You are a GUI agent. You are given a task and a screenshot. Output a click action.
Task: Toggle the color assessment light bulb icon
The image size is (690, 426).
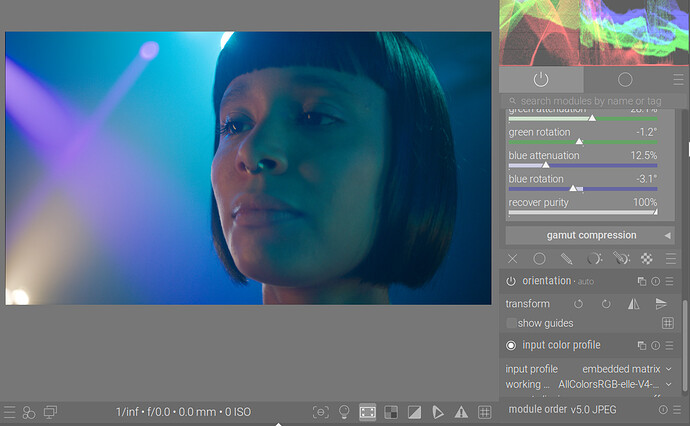coord(344,412)
